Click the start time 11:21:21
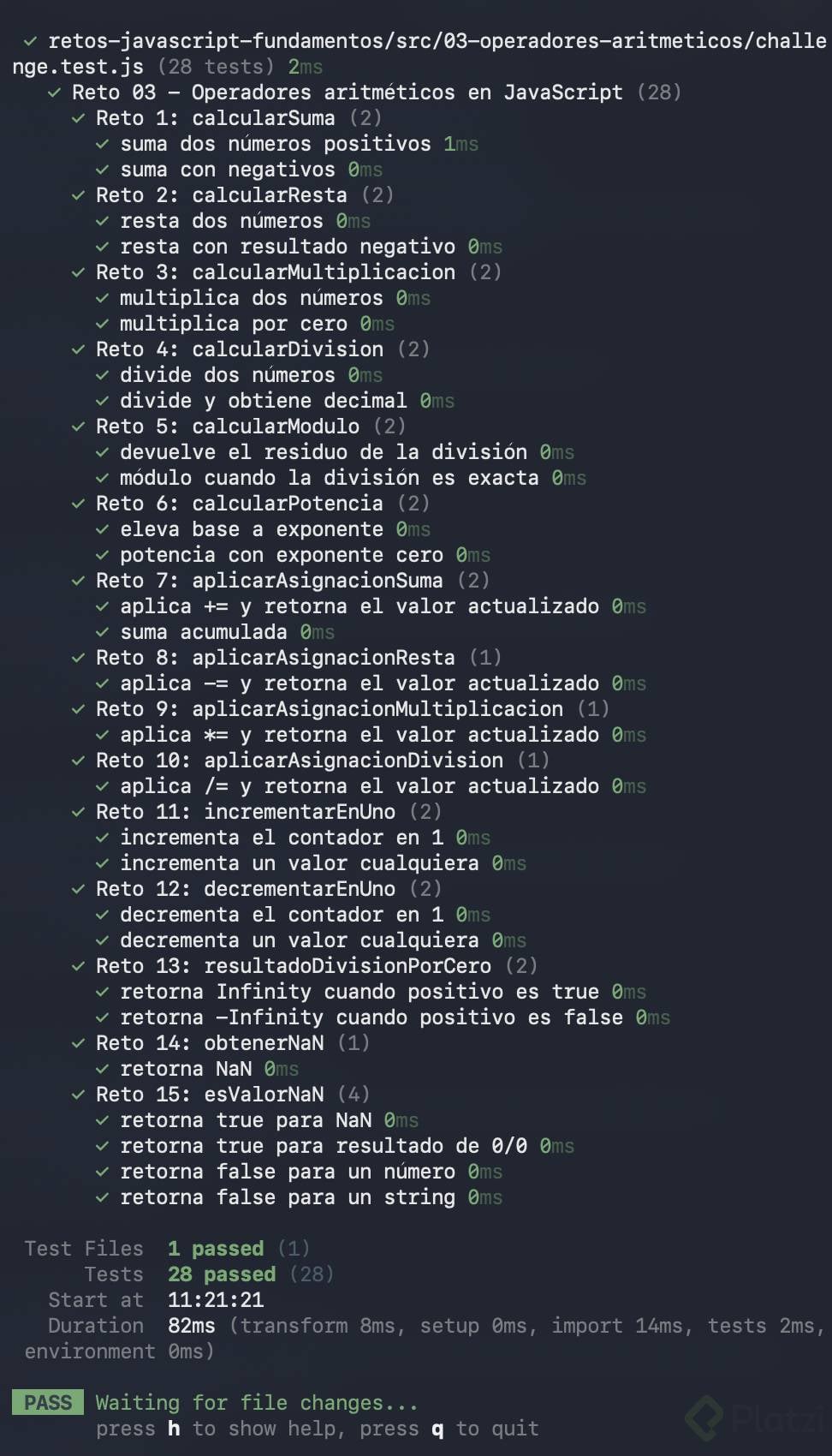This screenshot has height=1456, width=832. click(216, 1300)
